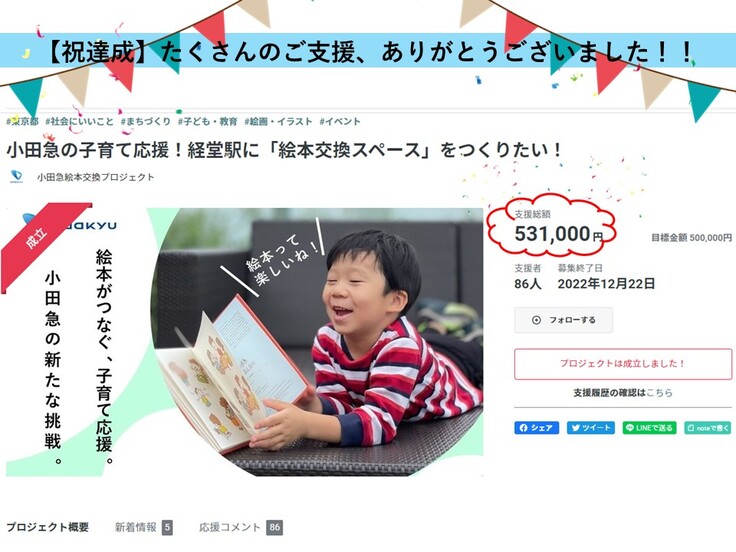The image size is (736, 552).
Task: Select the #社会にいいこと hashtag
Action: pos(79,122)
